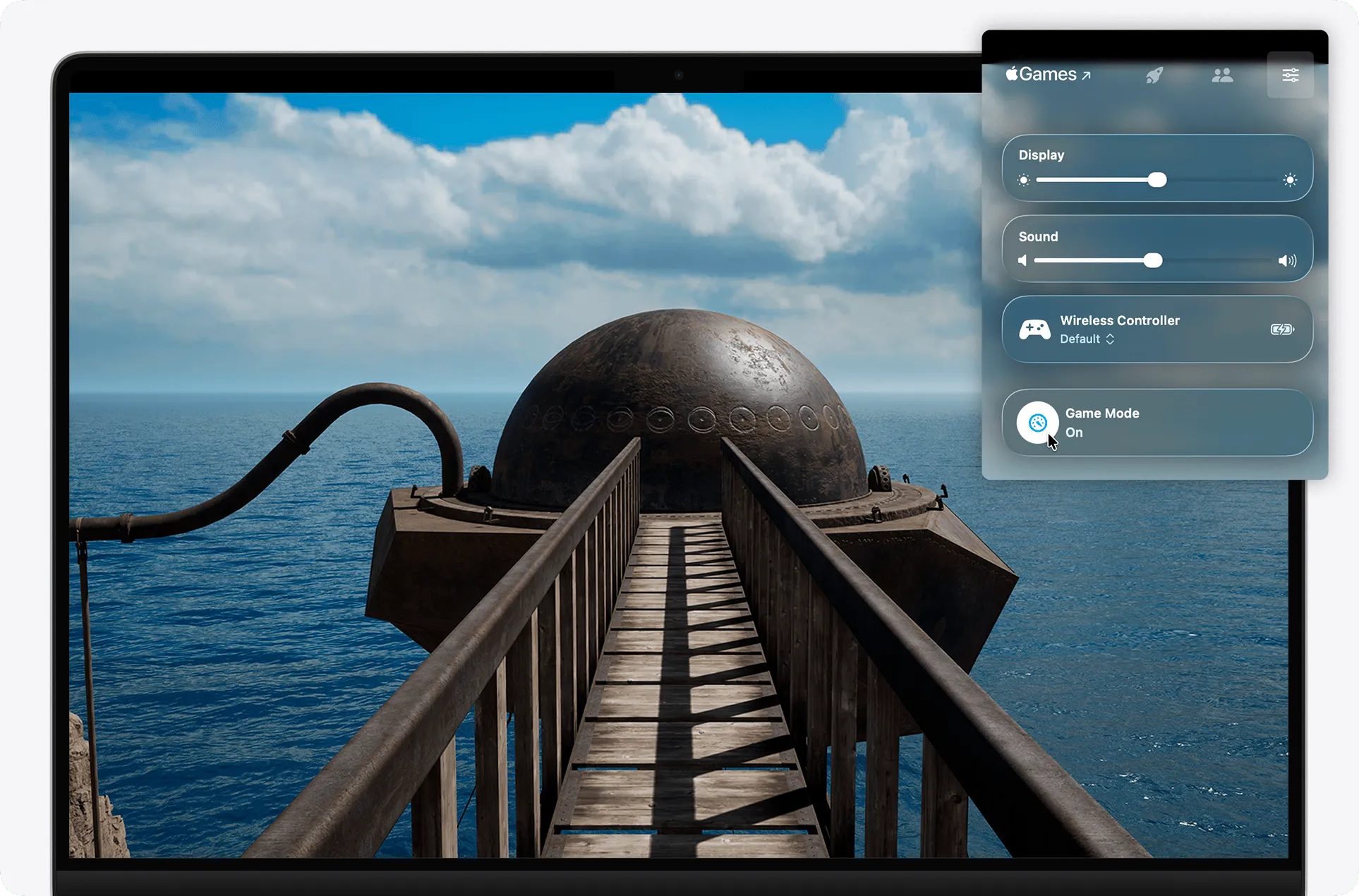Select the Wireless Controller label
This screenshot has width=1359, height=896.
(1120, 320)
